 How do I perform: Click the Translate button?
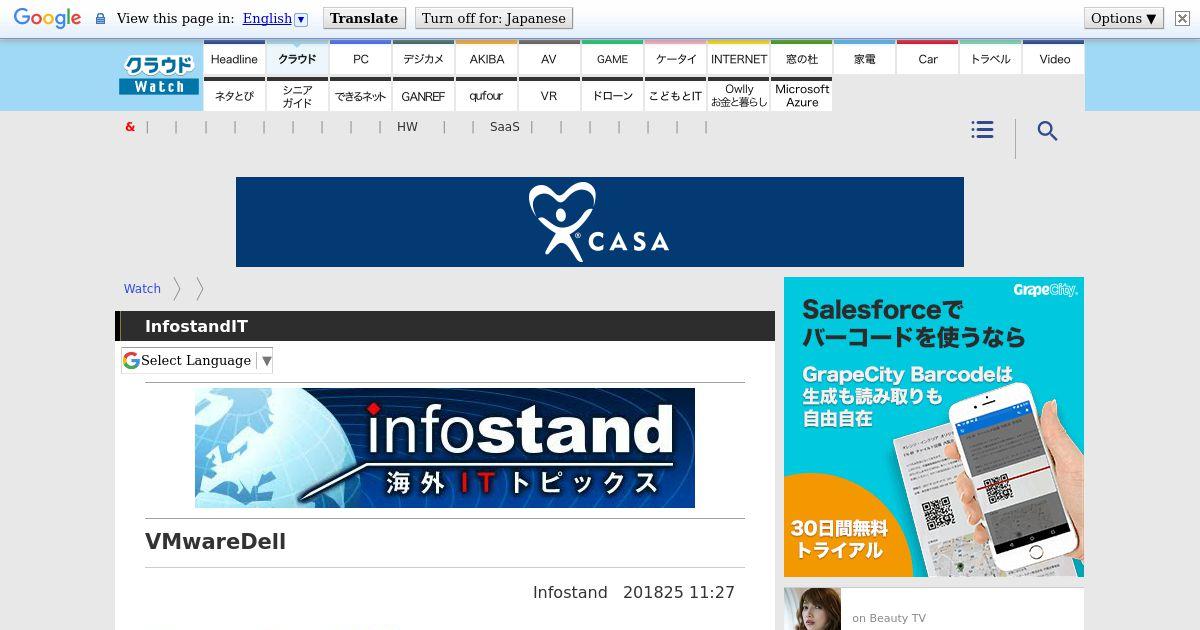tap(364, 18)
